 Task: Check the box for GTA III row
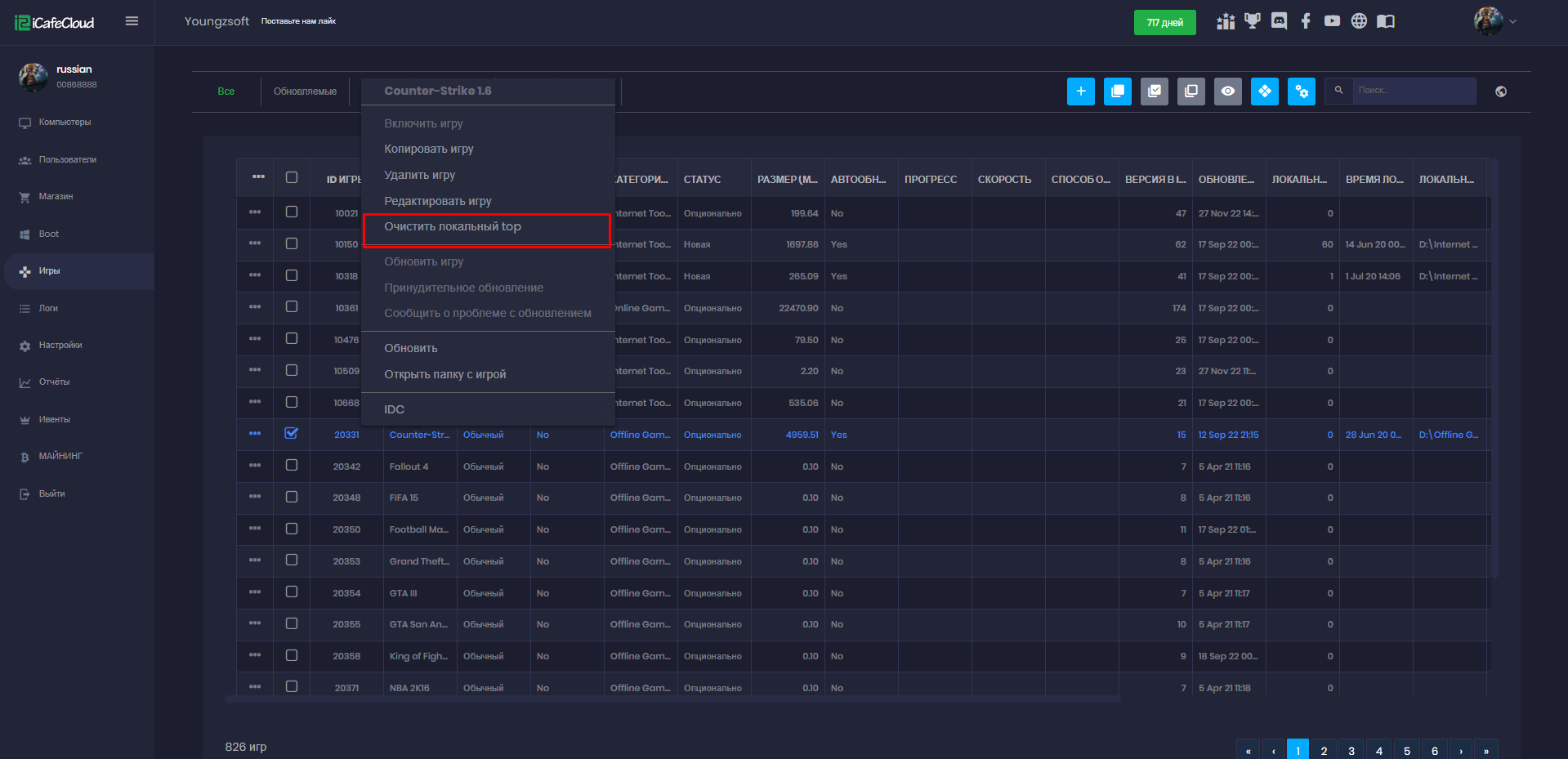[x=292, y=592]
